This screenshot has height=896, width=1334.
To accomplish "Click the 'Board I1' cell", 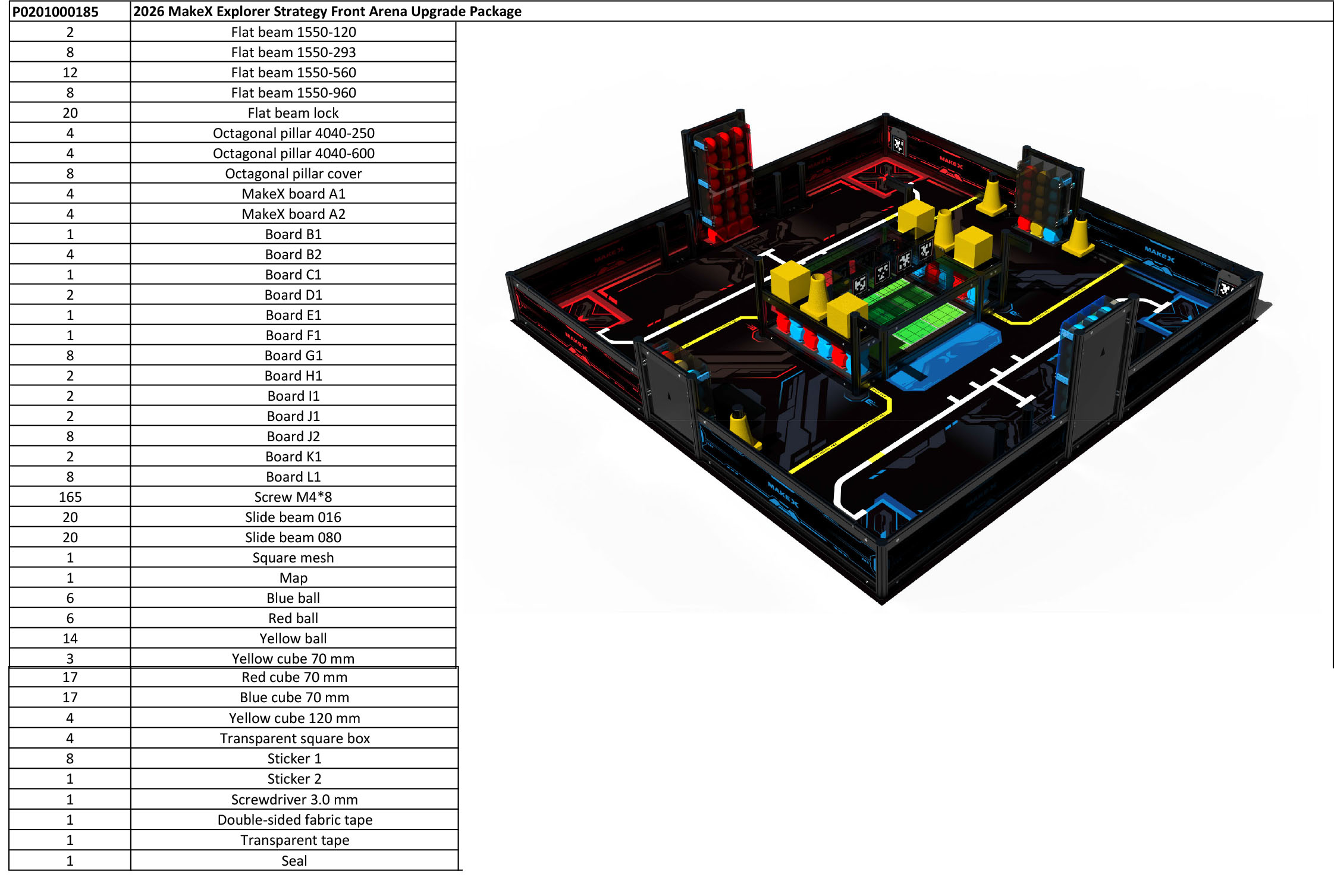I will point(293,396).
